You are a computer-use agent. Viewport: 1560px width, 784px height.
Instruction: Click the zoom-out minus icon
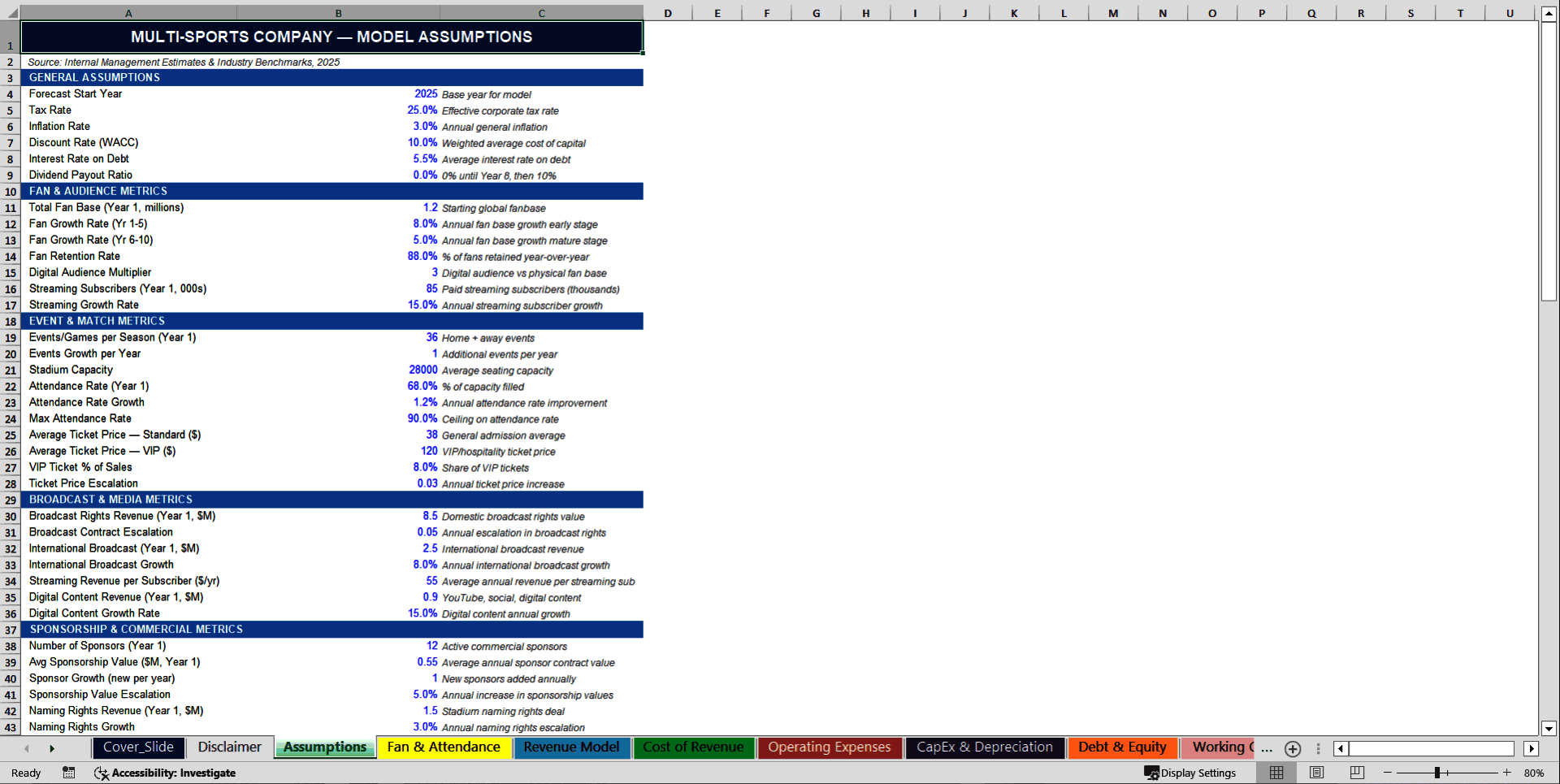(1386, 773)
